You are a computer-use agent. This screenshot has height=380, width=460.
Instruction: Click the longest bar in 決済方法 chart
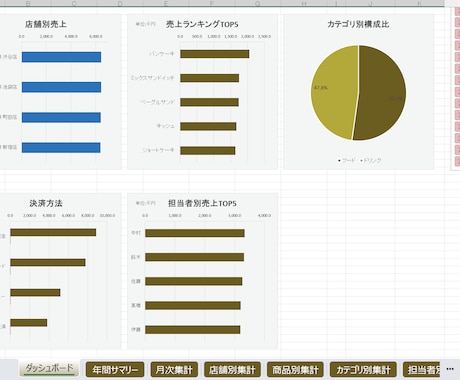pyautogui.click(x=53, y=232)
